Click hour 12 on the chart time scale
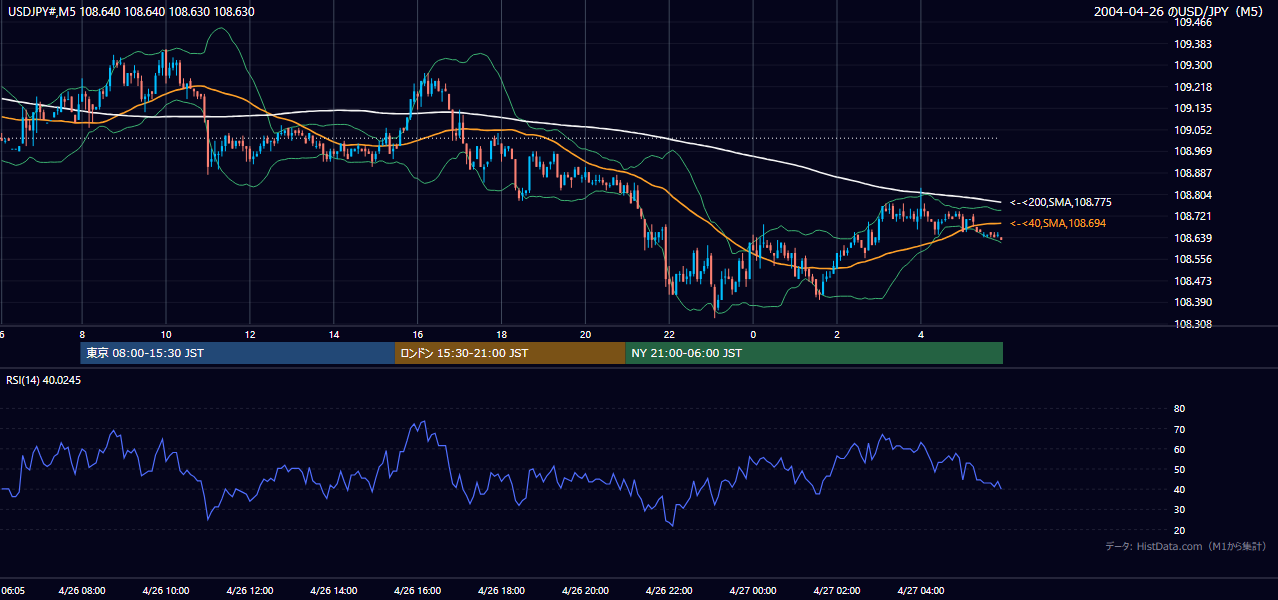This screenshot has width=1278, height=600. pos(250,334)
